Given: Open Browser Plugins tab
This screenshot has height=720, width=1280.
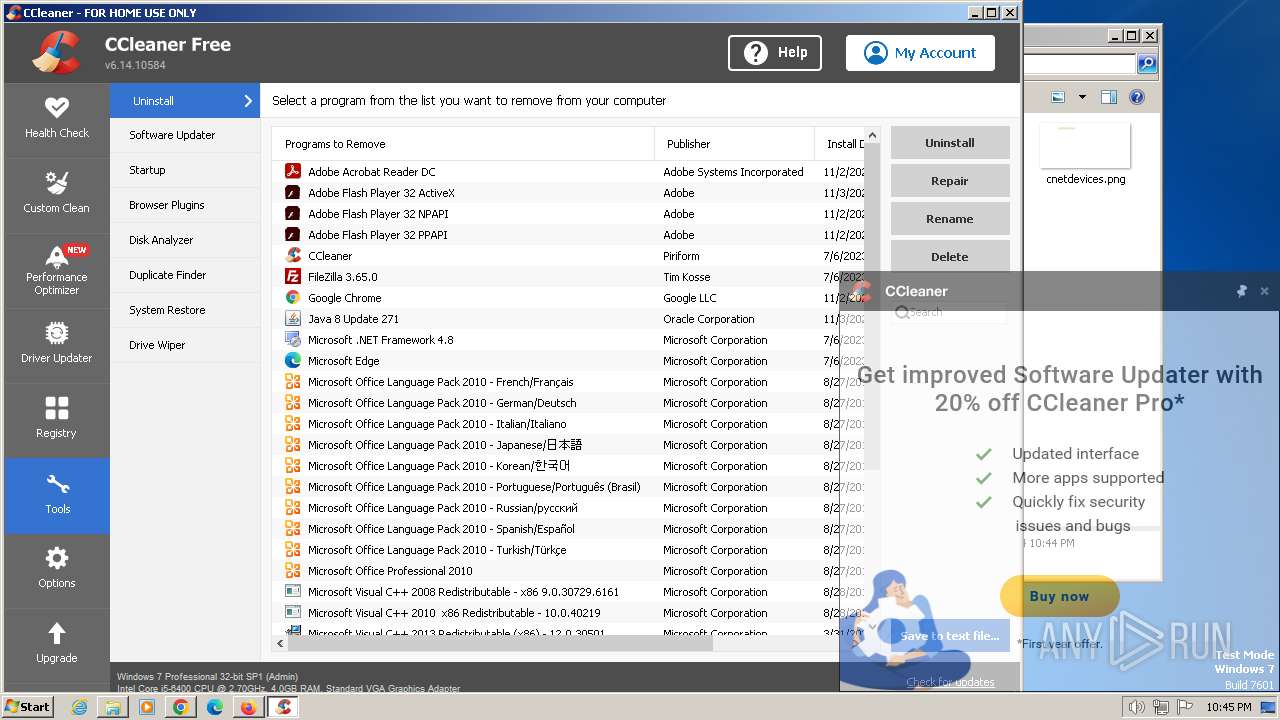Looking at the screenshot, I should click(x=185, y=205).
